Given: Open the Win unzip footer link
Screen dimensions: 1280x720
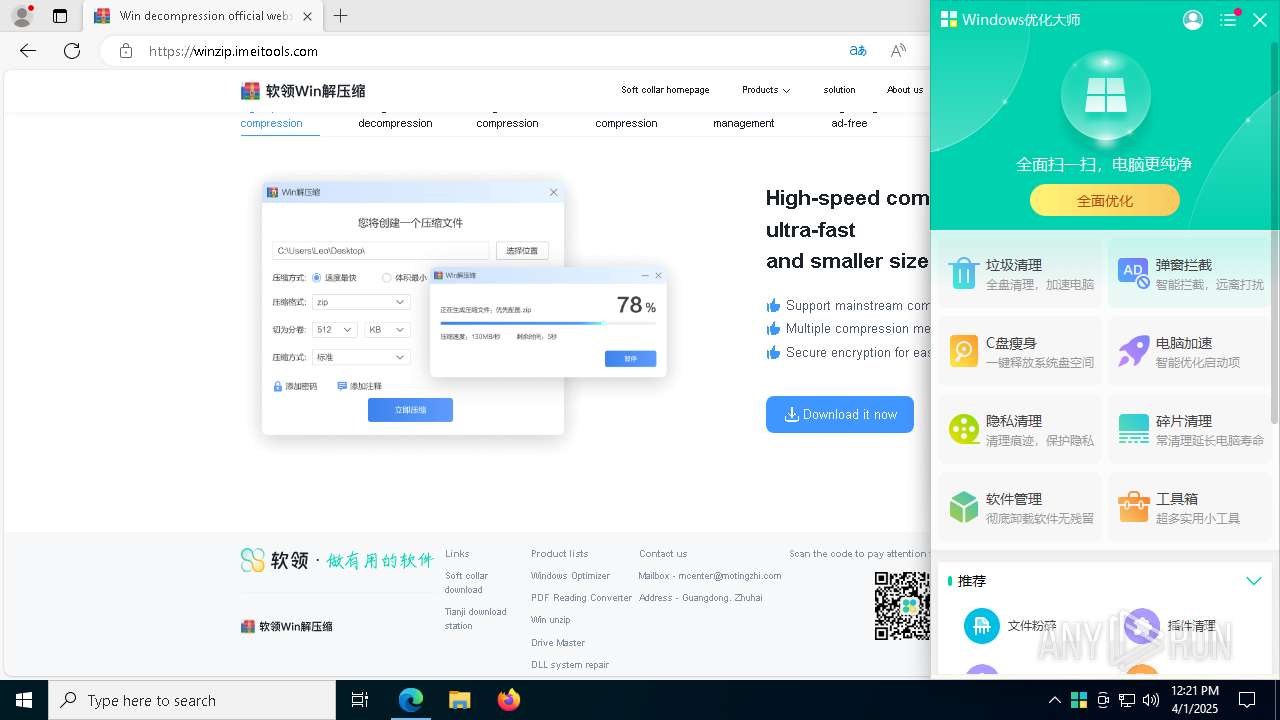Looking at the screenshot, I should (x=550, y=620).
